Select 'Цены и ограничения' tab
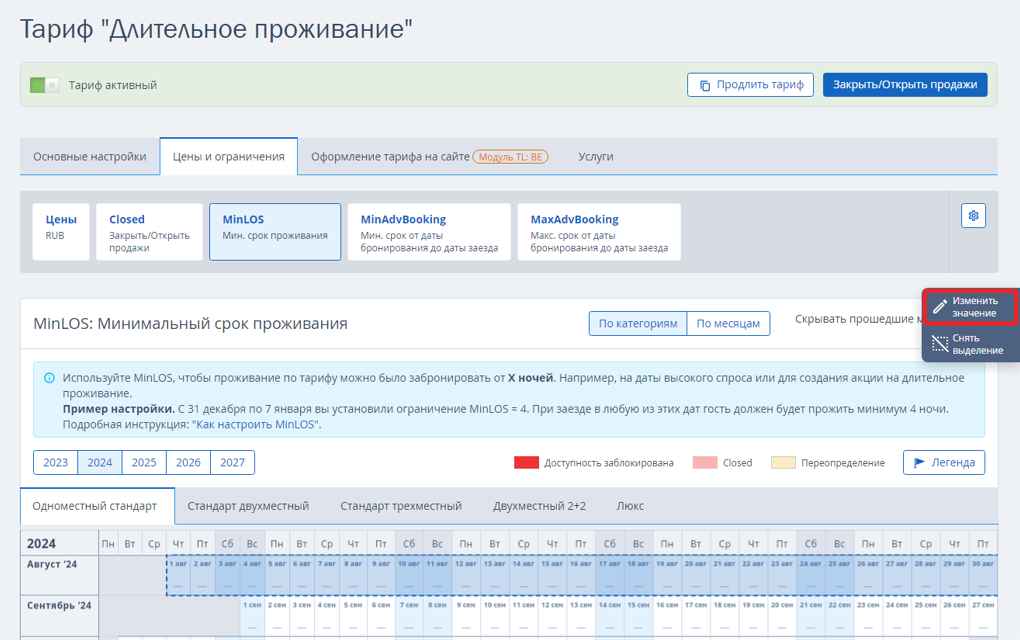Viewport: 1020px width, 640px height. click(x=228, y=157)
